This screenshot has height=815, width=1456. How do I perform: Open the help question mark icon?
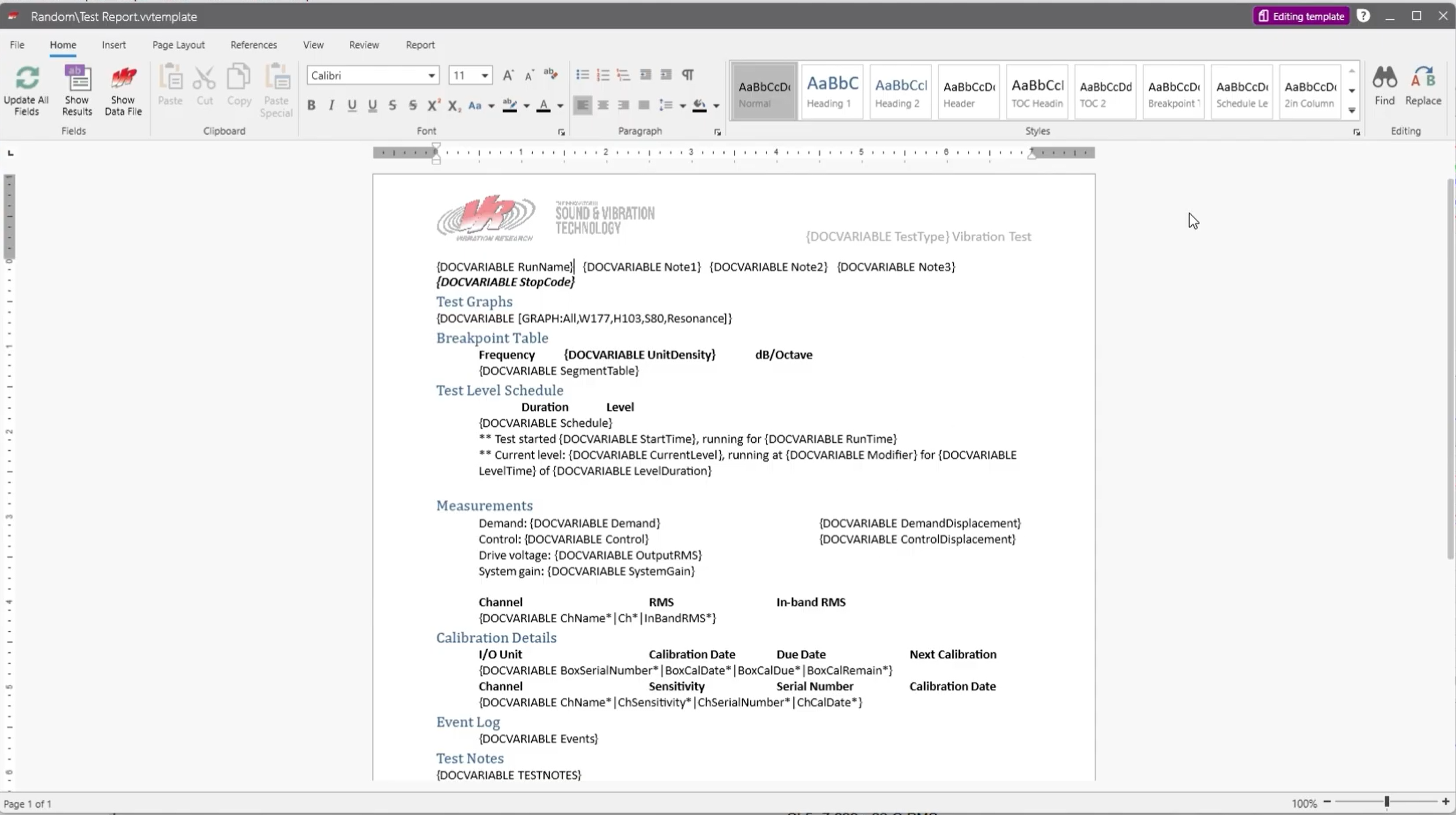(x=1363, y=17)
